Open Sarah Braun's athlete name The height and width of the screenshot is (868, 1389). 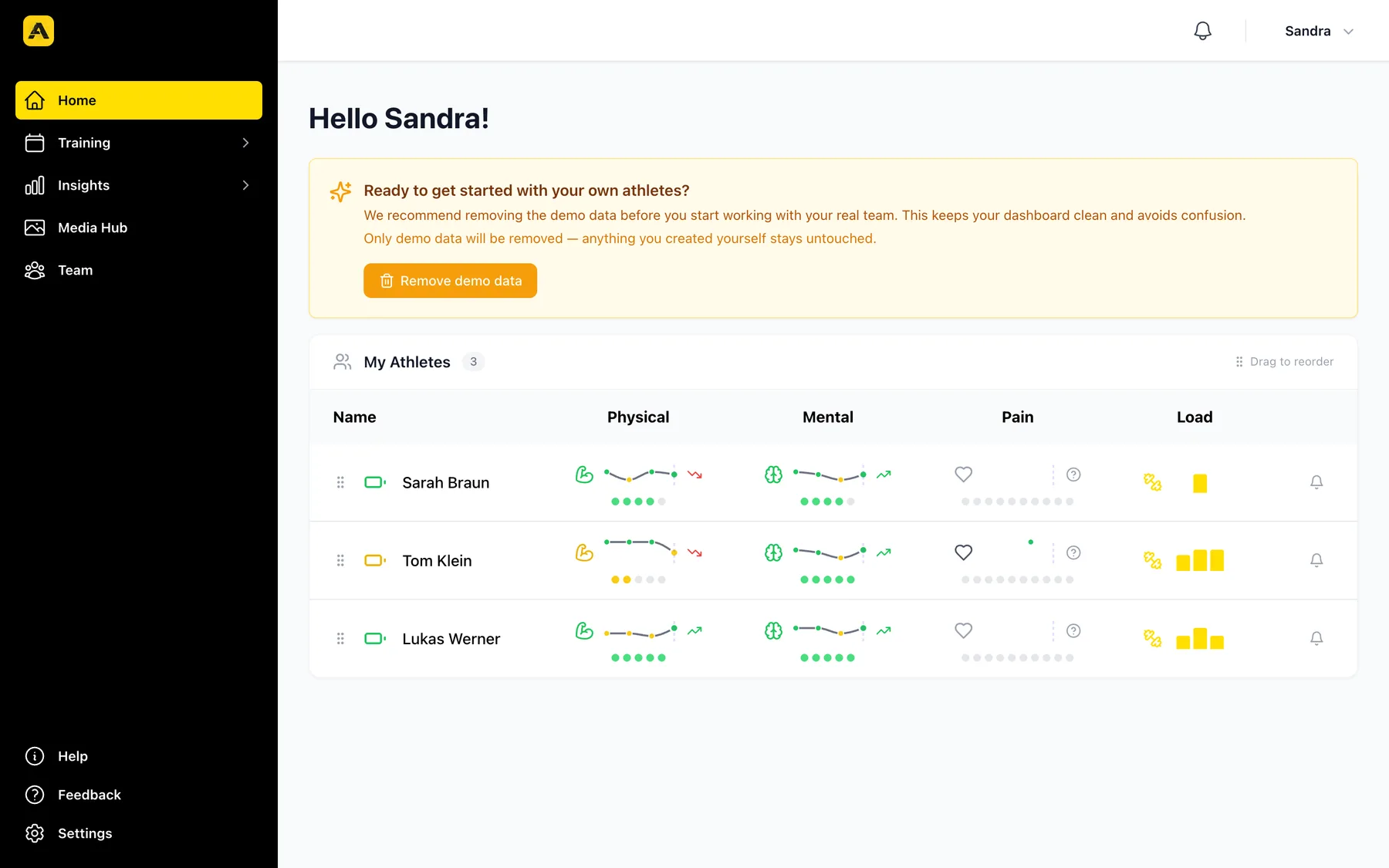coord(446,482)
